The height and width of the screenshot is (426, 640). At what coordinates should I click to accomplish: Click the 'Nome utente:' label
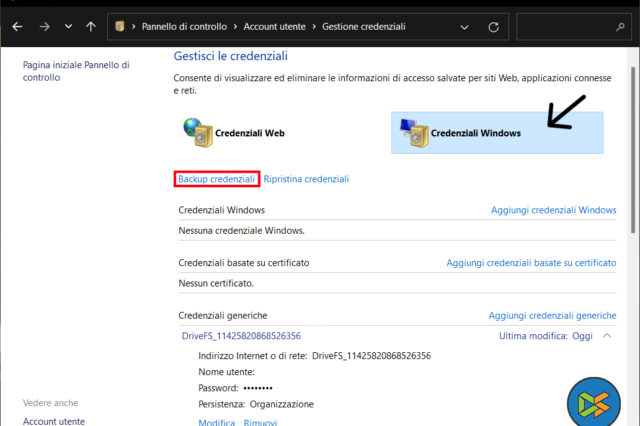pyautogui.click(x=226, y=372)
